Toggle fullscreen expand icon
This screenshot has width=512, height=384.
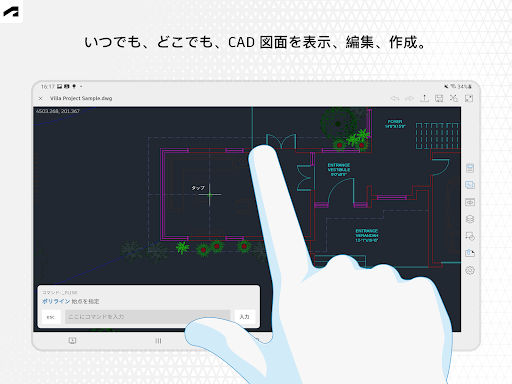(469, 98)
